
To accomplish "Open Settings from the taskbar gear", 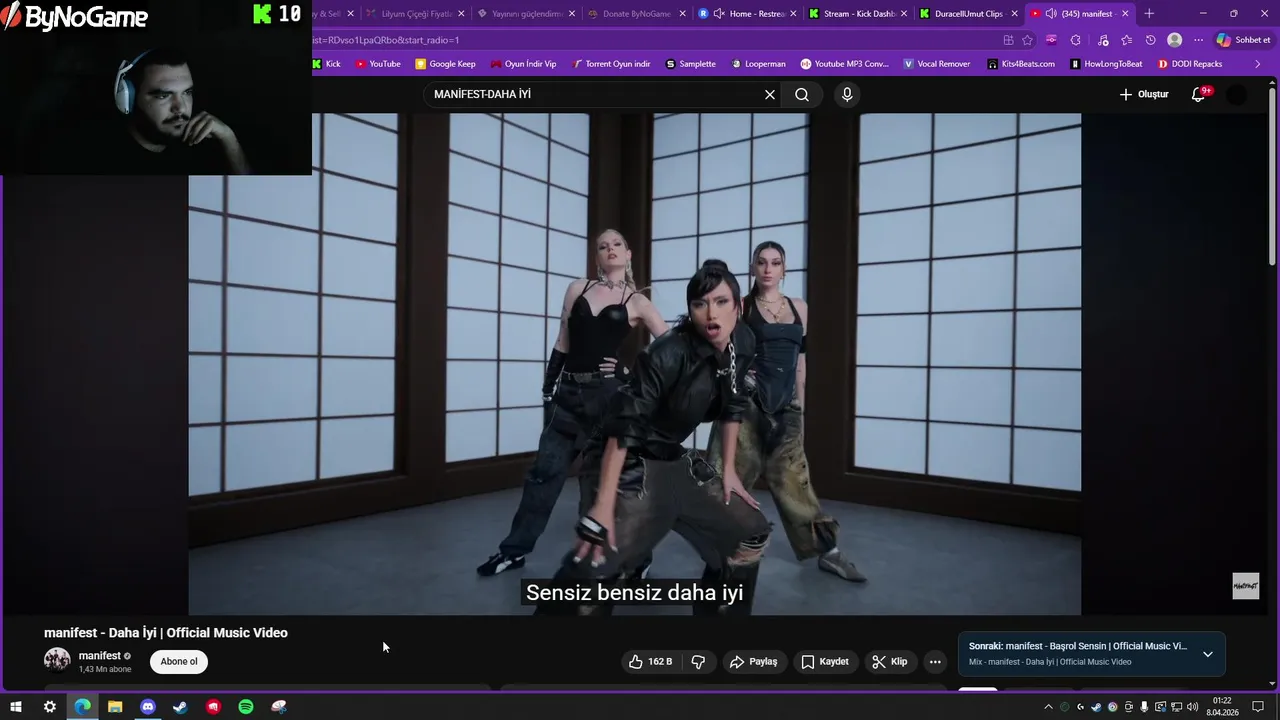I will (x=49, y=707).
